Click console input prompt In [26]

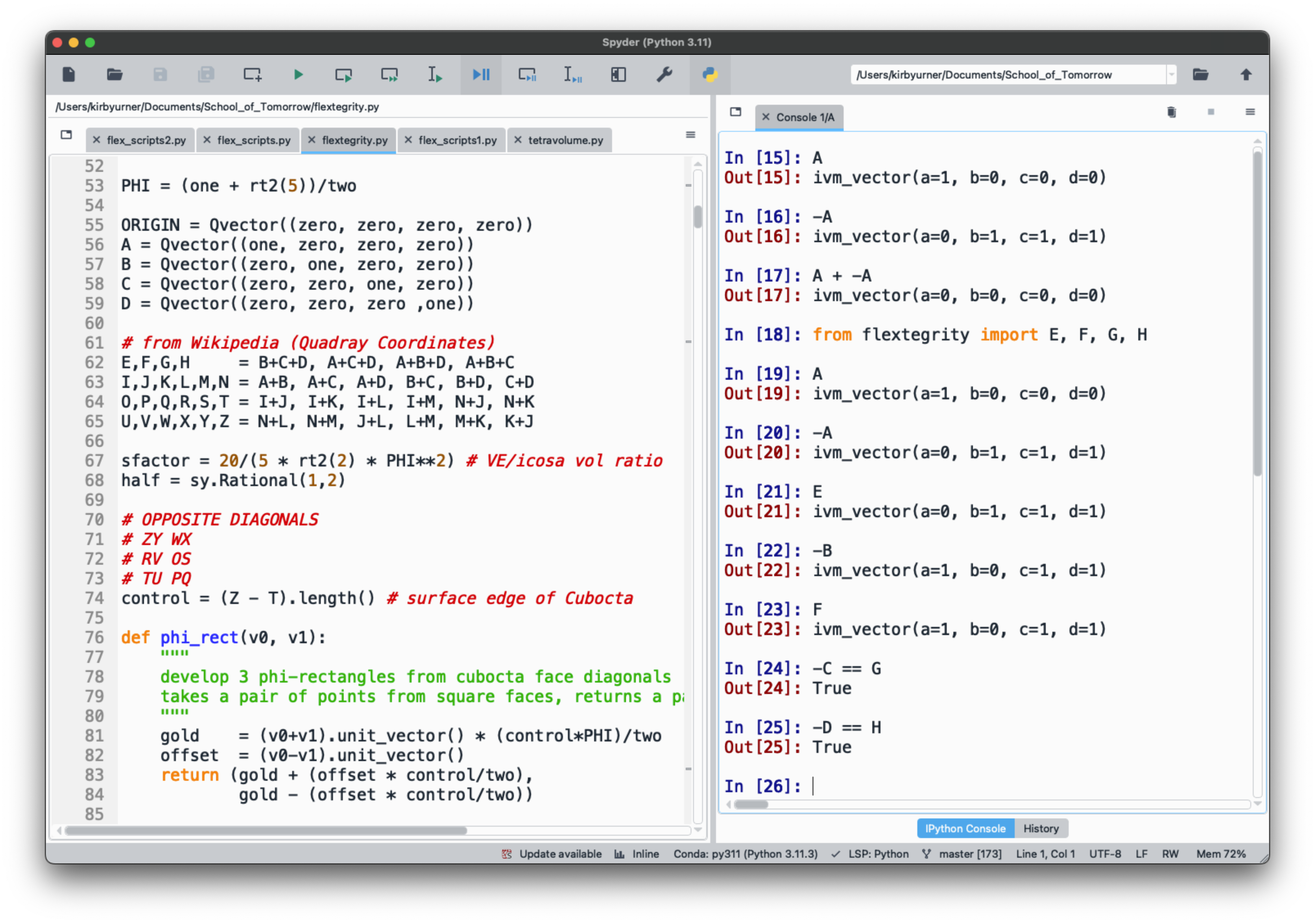pos(762,787)
